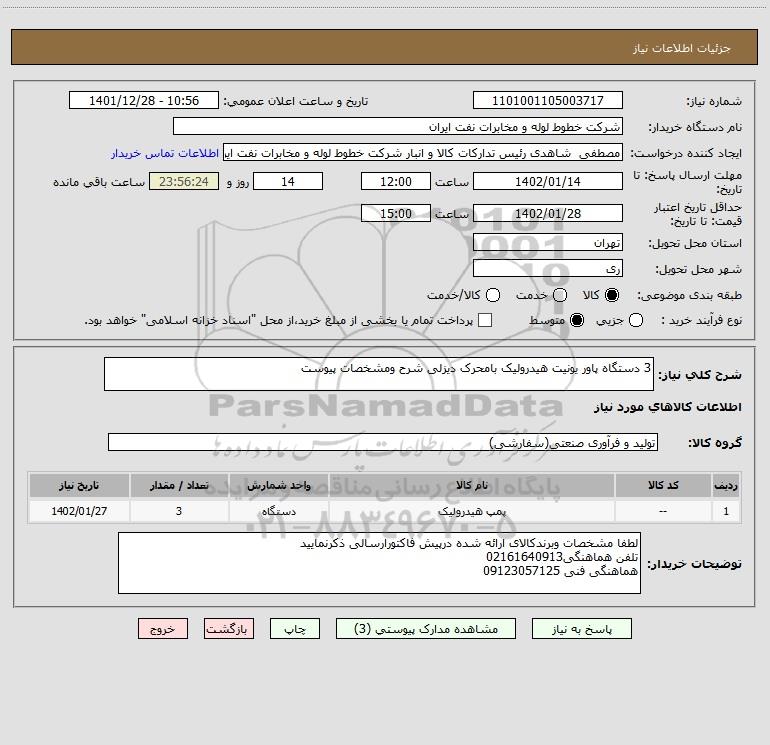Click the واحد شمارش column header

(x=278, y=485)
